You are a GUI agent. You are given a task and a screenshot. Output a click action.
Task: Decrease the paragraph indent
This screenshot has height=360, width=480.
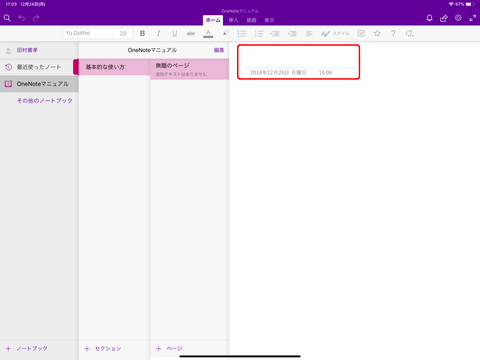pyautogui.click(x=275, y=33)
